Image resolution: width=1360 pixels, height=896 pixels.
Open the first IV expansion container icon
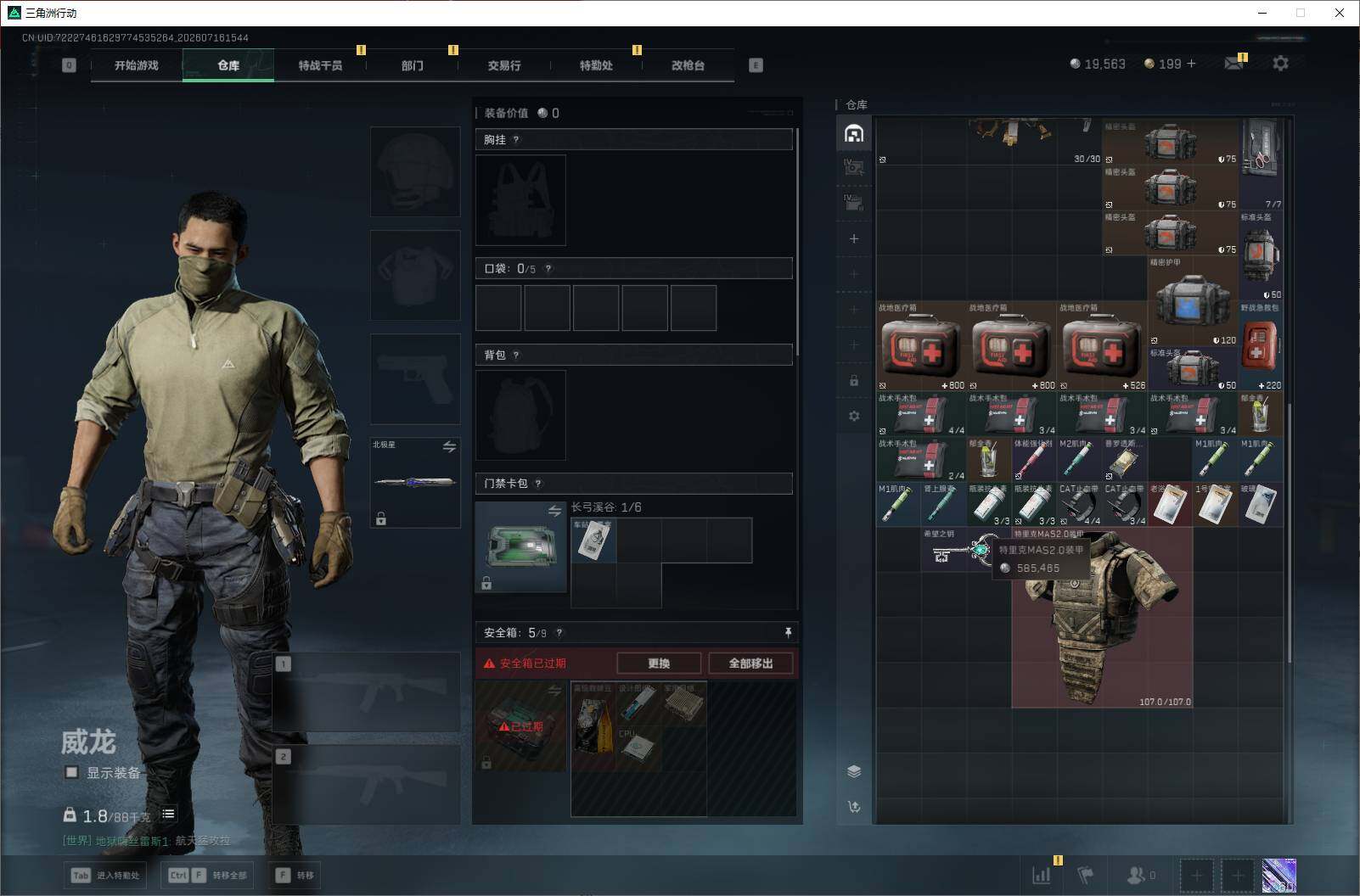854,168
